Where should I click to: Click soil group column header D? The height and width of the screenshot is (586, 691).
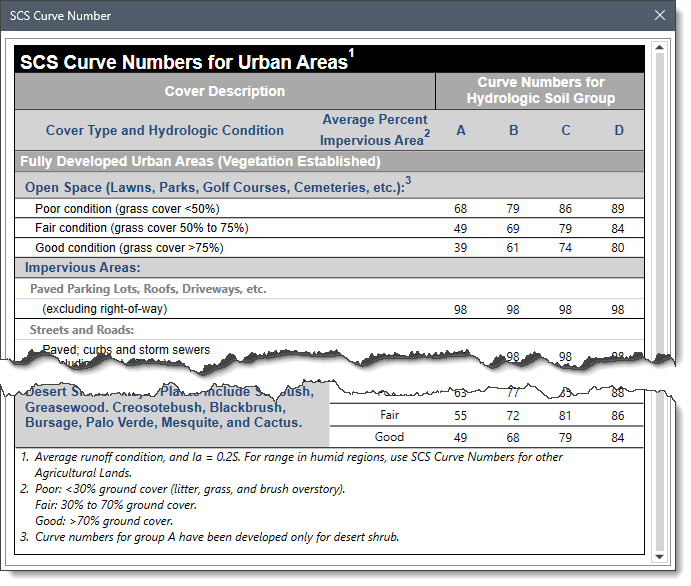click(619, 130)
